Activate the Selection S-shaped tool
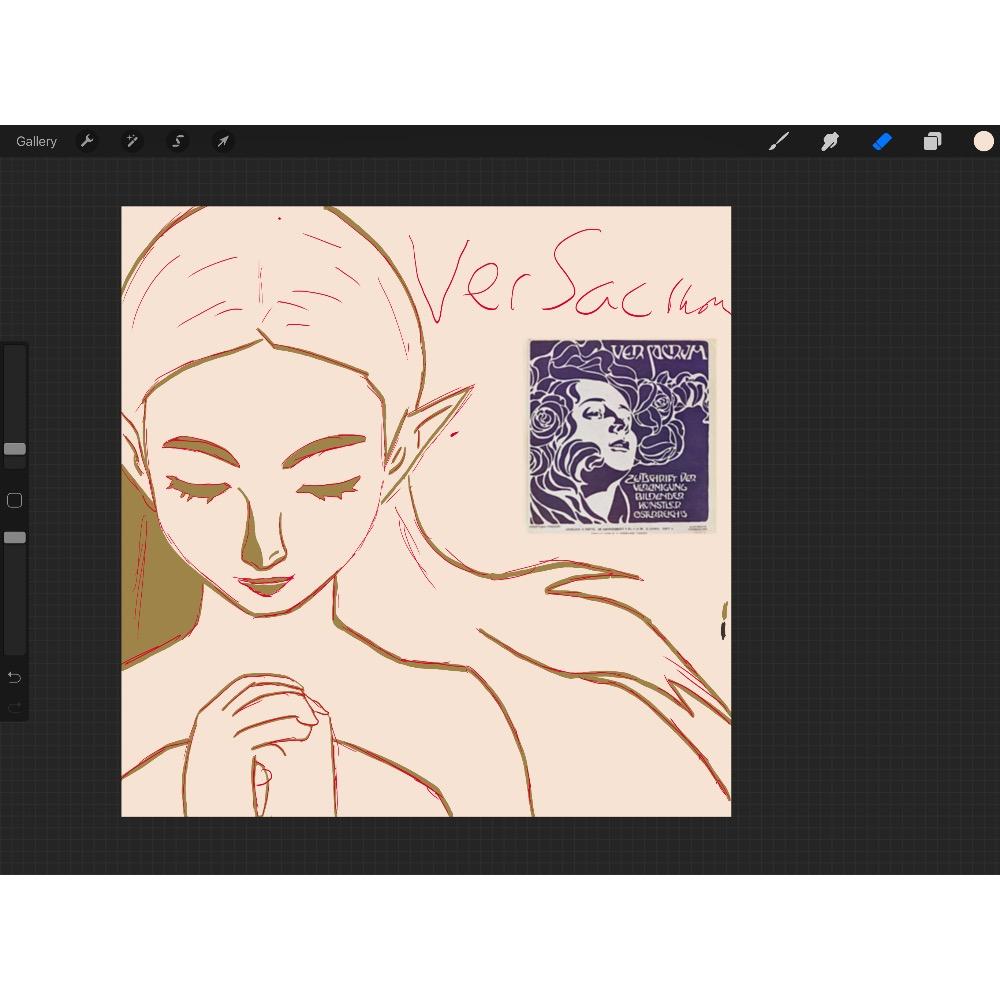Image resolution: width=1000 pixels, height=1000 pixels. click(x=178, y=141)
